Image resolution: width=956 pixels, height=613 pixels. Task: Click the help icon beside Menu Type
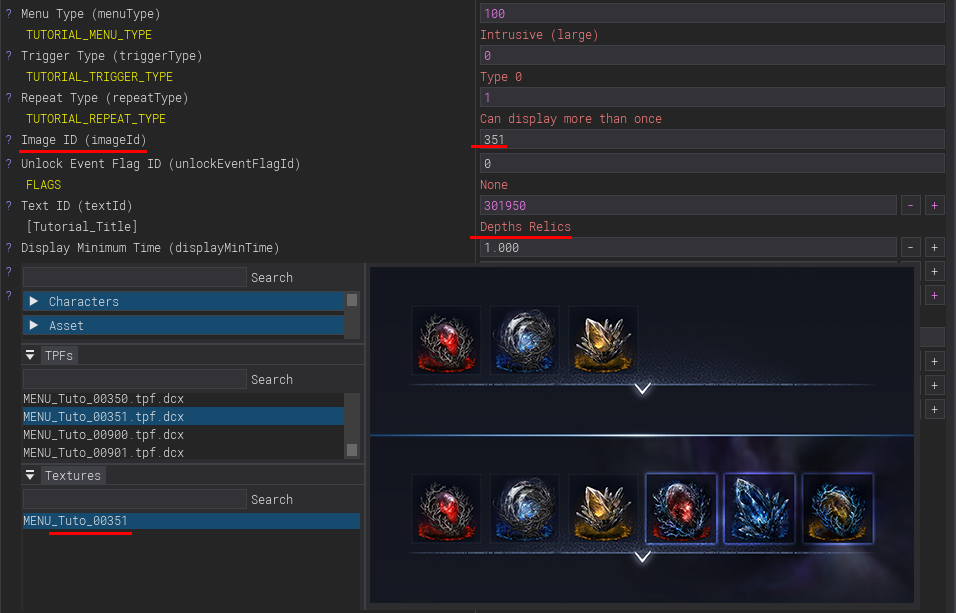(9, 13)
